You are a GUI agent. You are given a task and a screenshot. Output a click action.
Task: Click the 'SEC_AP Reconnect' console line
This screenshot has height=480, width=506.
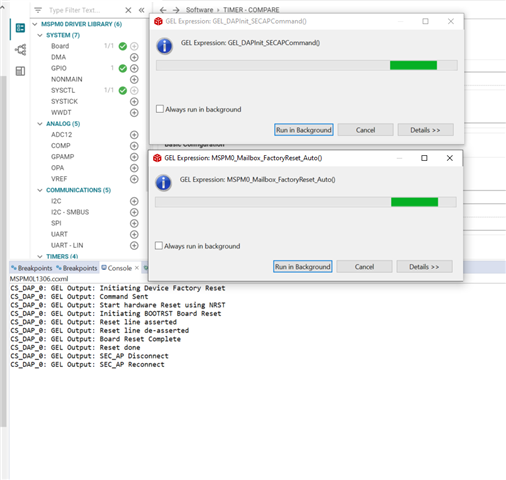87,365
